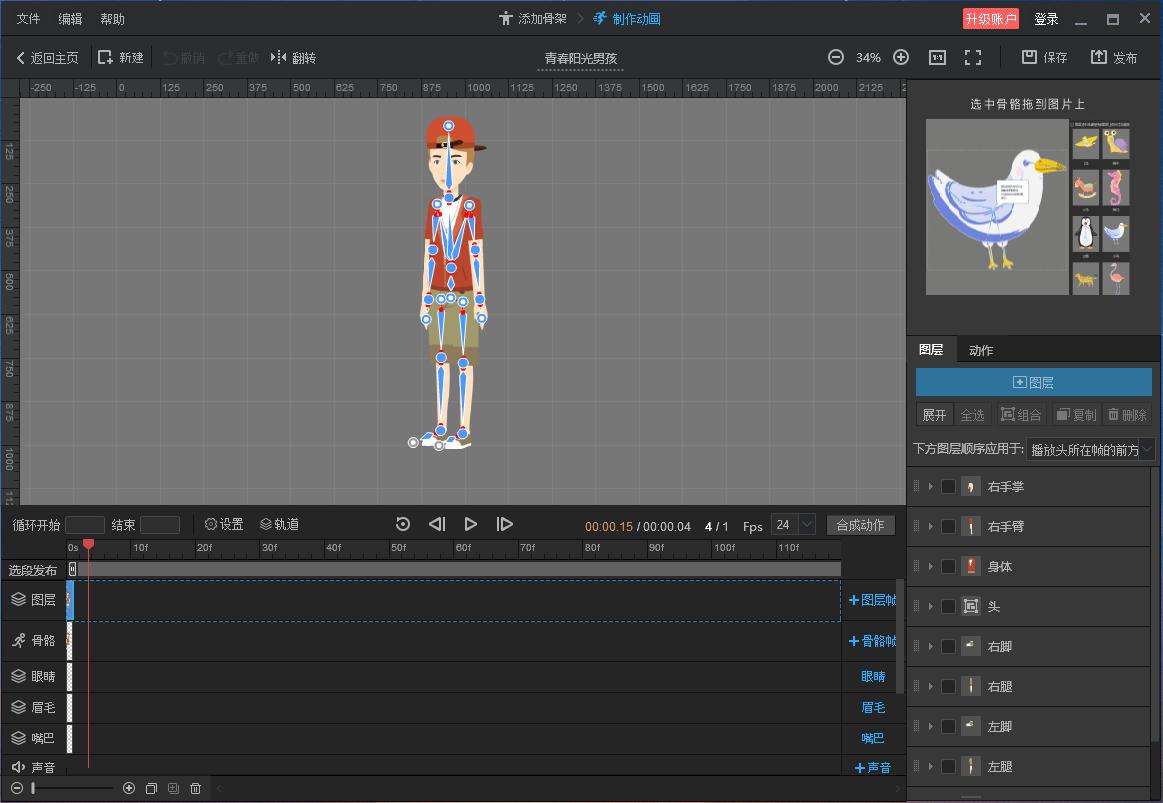Click the 轨道 track icon above the timeline
Screen dimensions: 1163x803
[280, 523]
